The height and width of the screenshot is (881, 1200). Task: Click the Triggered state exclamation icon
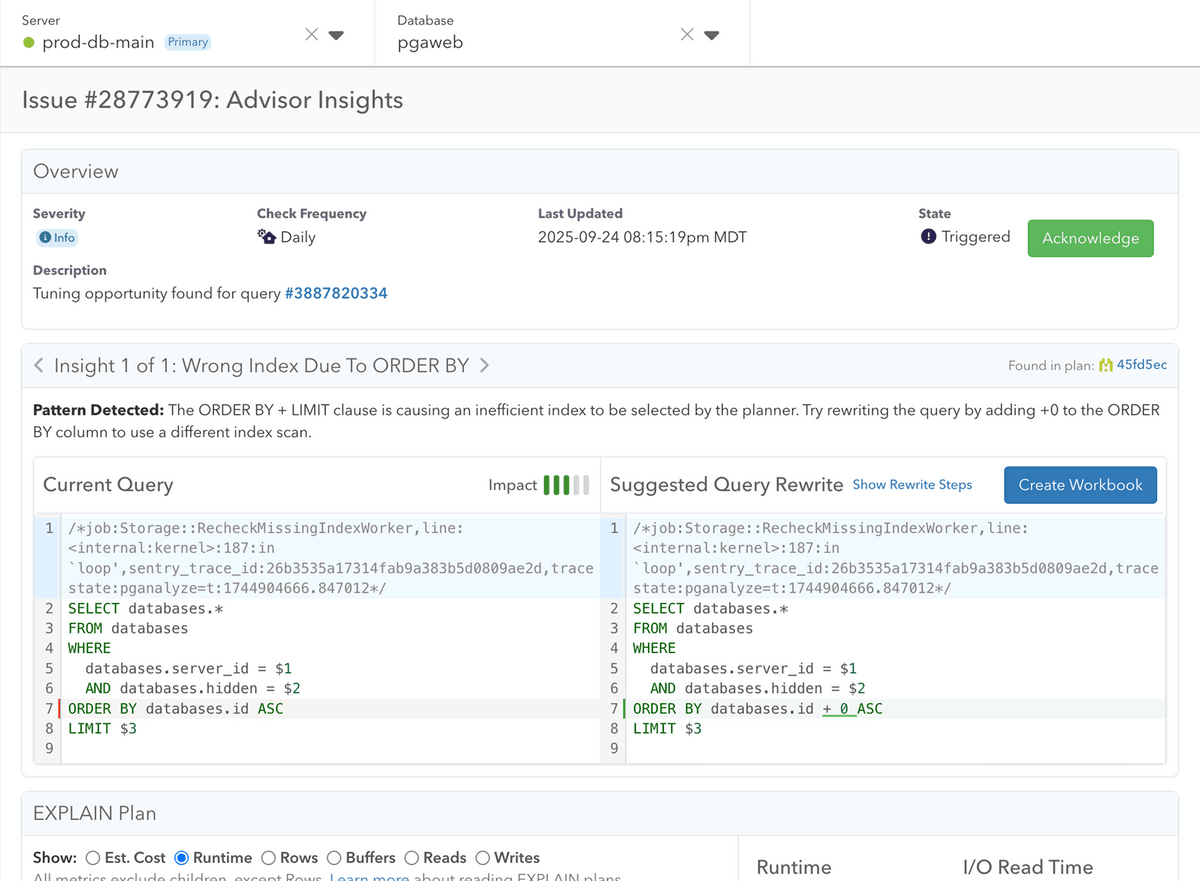click(928, 237)
